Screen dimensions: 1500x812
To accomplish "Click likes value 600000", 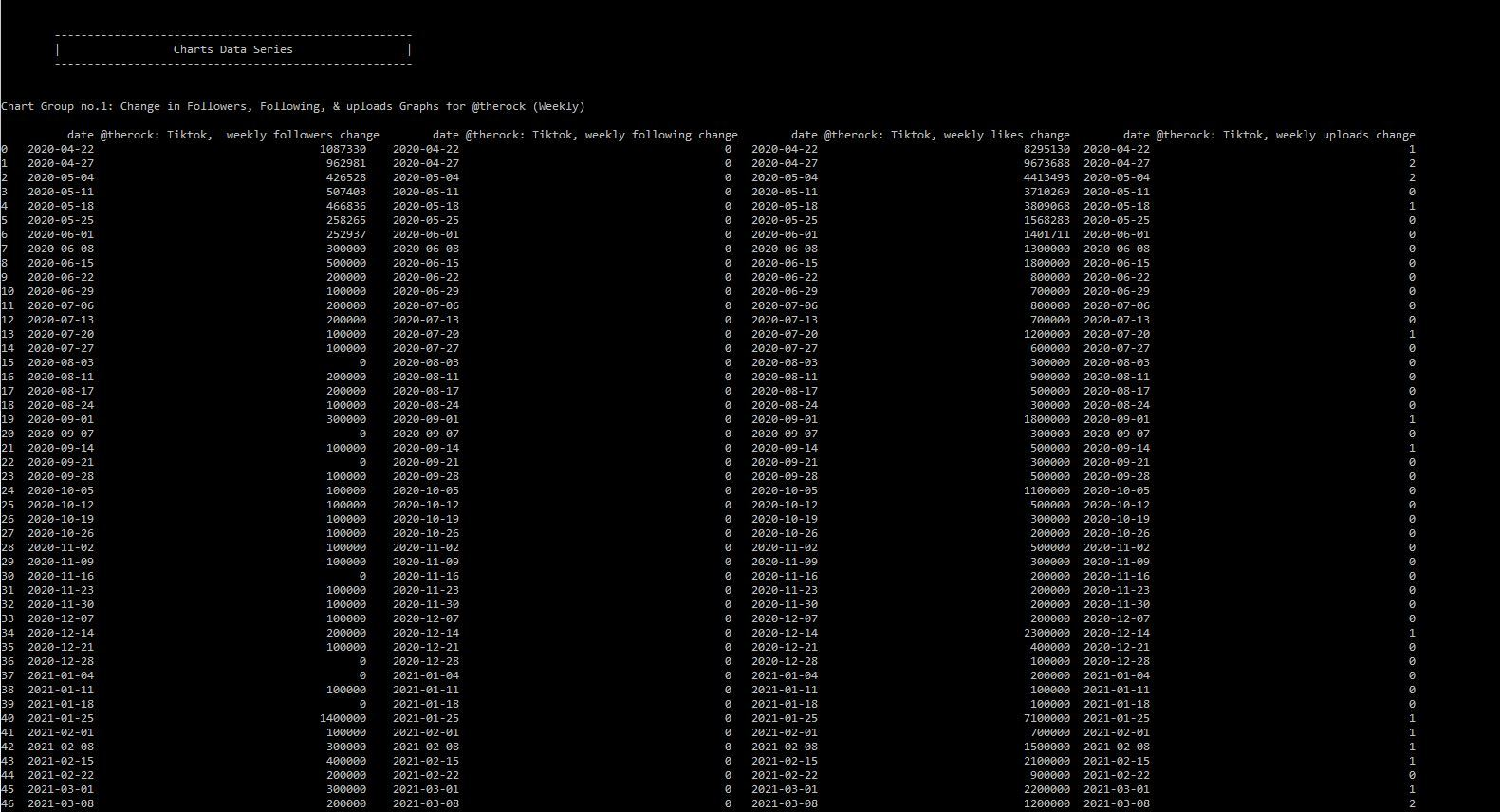I will tap(1049, 348).
